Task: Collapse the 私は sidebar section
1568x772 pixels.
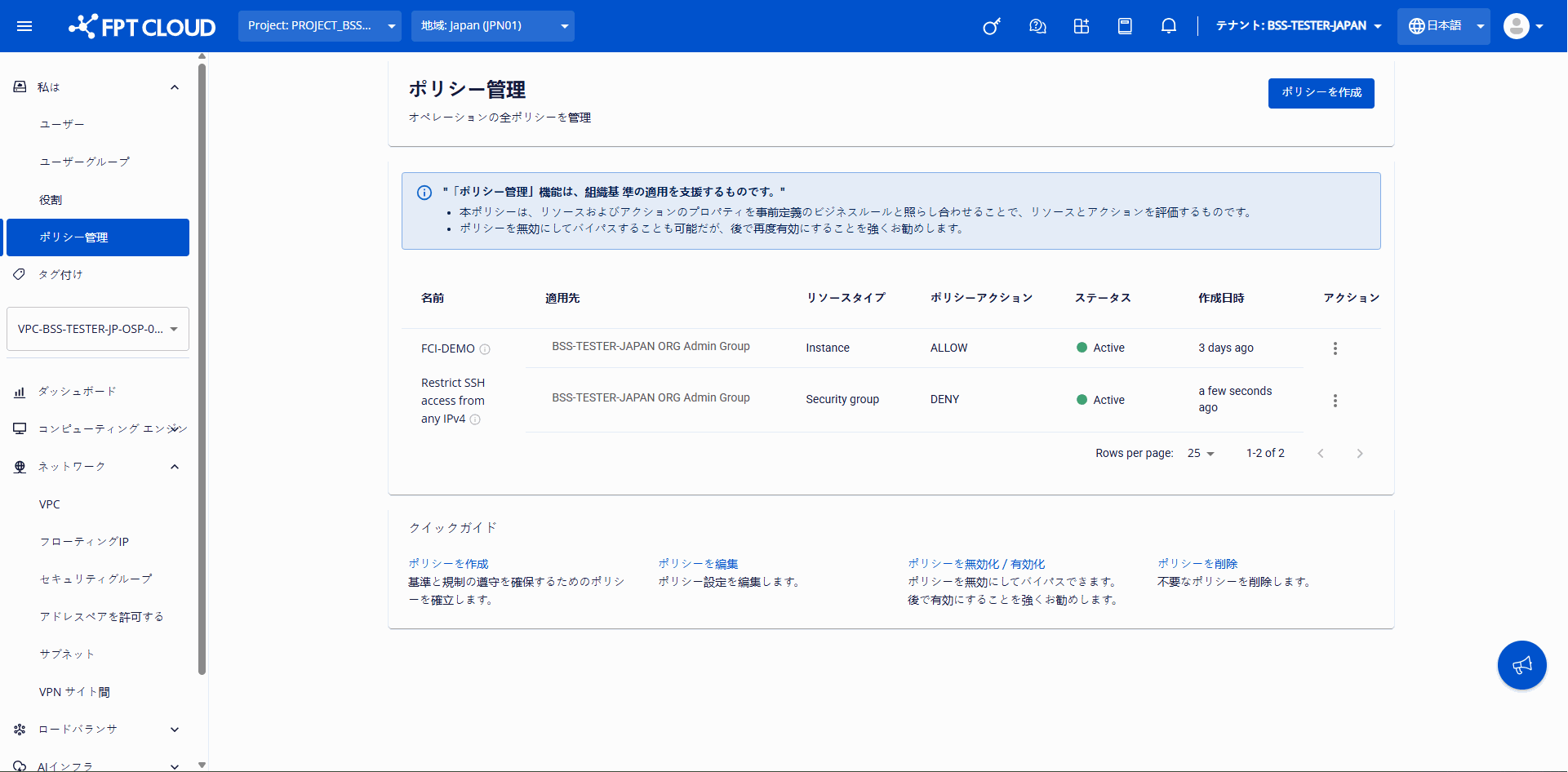Action: tap(175, 87)
